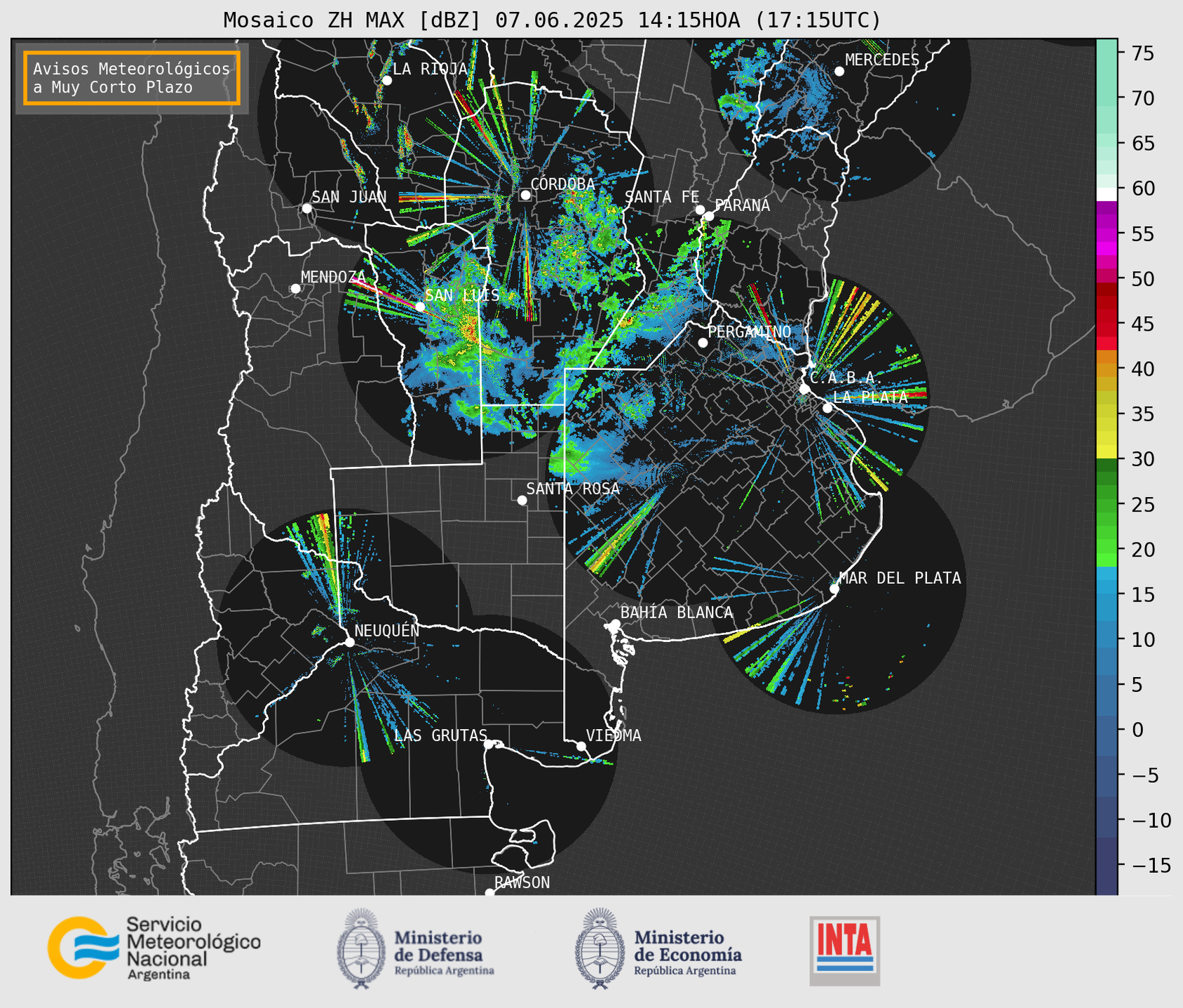Click the 10 dBZ blue color band
The width and height of the screenshot is (1183, 1008).
[1107, 639]
